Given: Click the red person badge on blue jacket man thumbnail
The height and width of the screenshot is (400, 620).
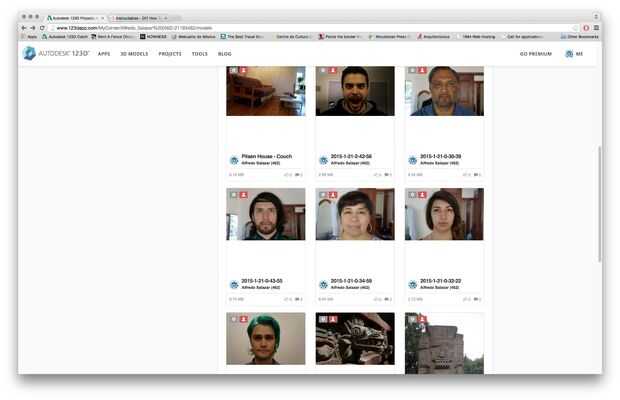Looking at the screenshot, I should click(422, 70).
